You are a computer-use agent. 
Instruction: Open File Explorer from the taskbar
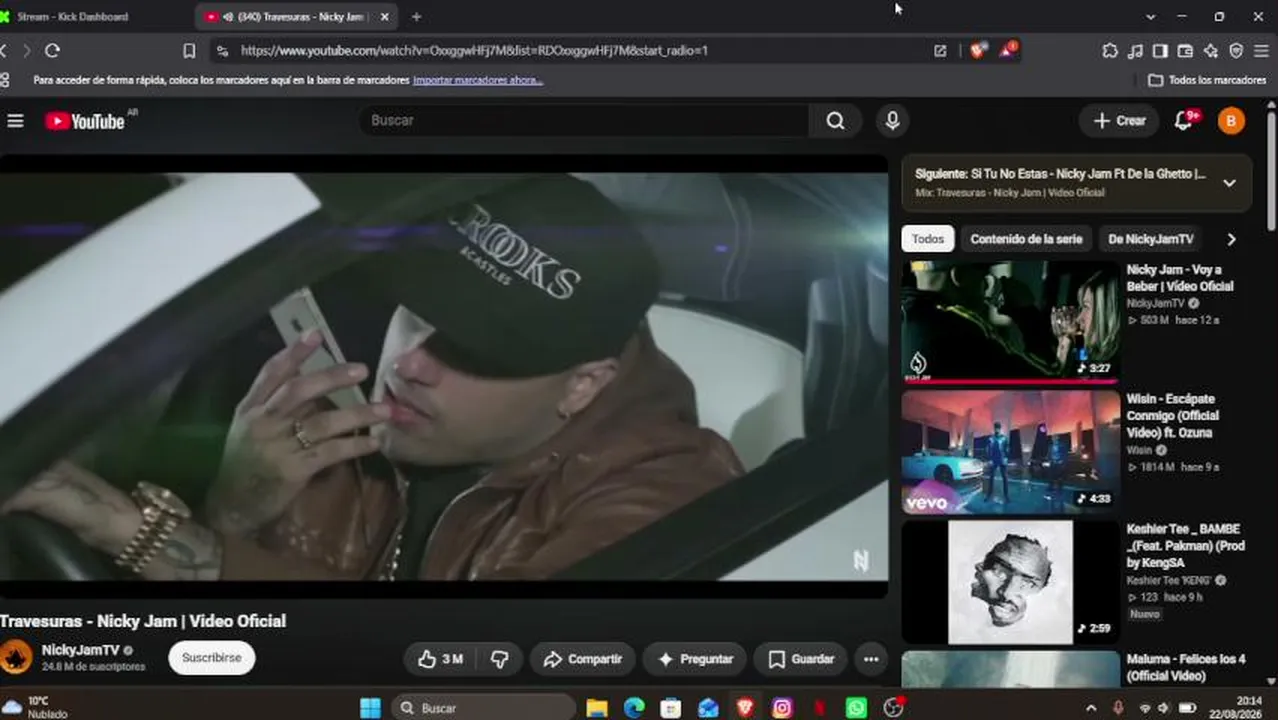597,708
